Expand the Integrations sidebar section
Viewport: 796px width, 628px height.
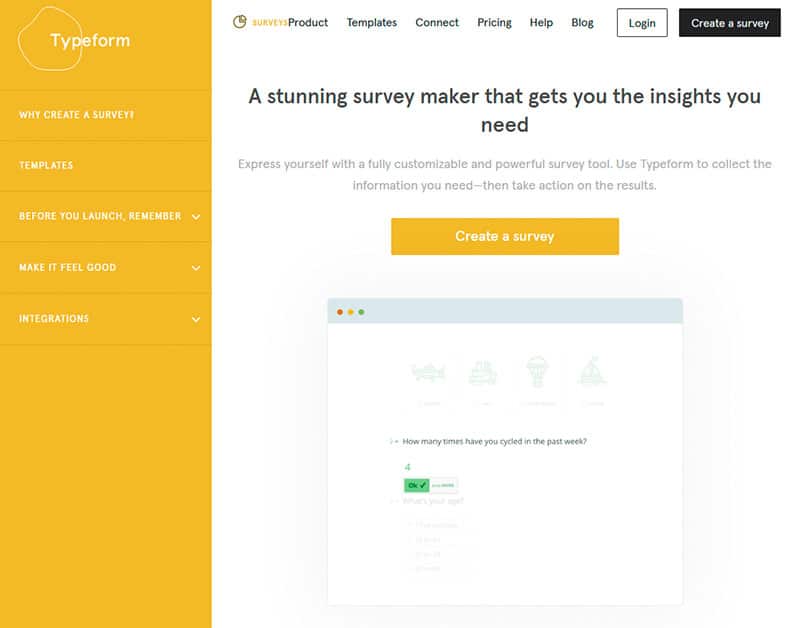[x=106, y=319]
